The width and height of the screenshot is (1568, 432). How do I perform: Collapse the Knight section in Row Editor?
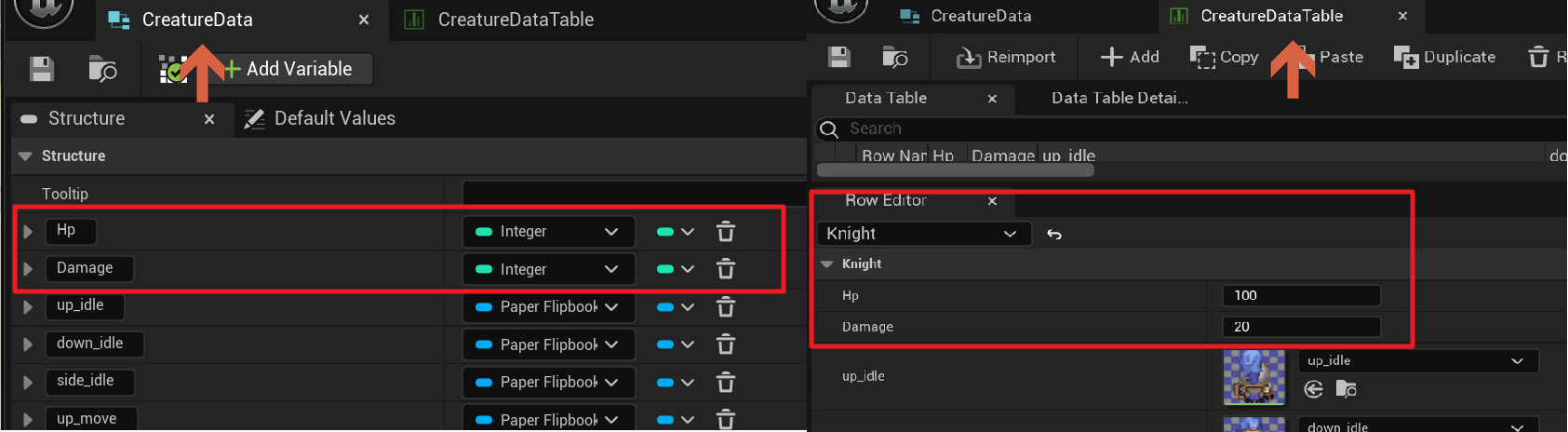pyautogui.click(x=826, y=264)
